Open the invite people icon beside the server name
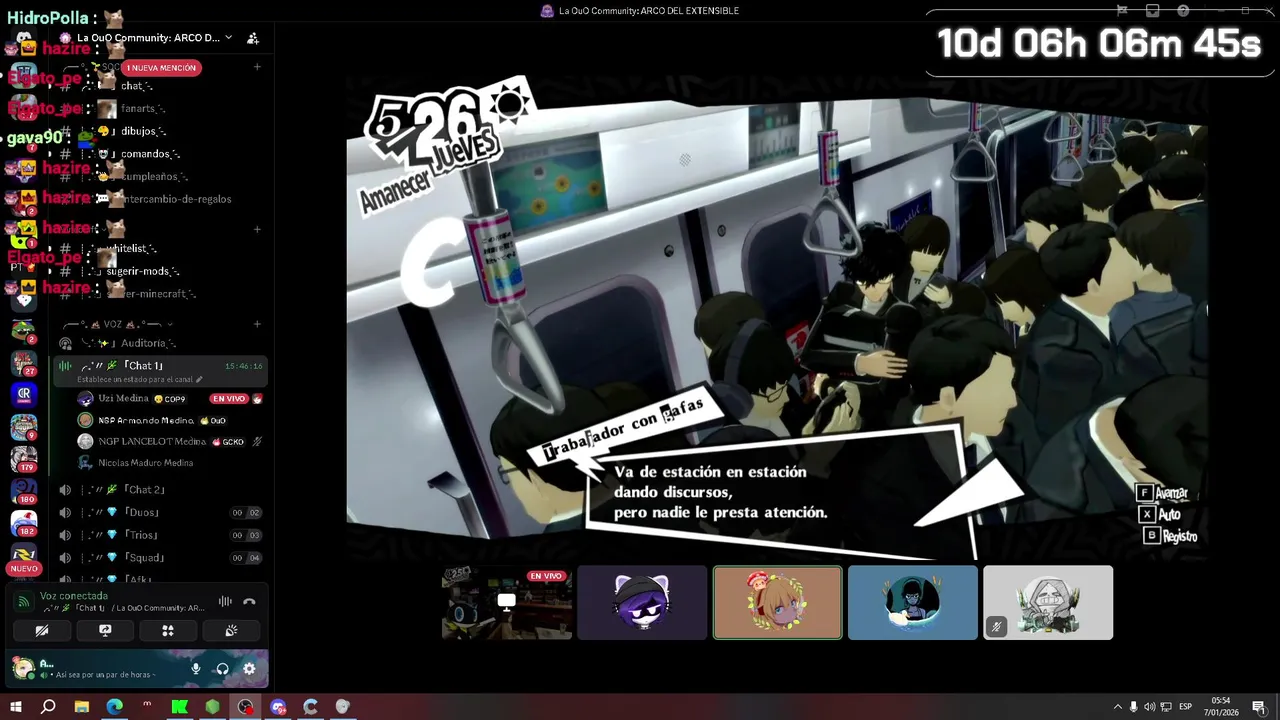1280x720 pixels. click(253, 38)
